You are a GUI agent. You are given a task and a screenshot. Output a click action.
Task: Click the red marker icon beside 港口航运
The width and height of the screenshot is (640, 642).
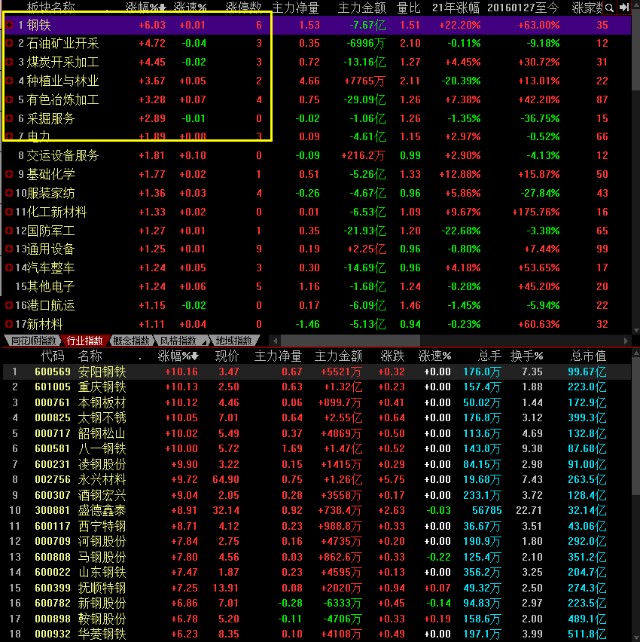9,305
